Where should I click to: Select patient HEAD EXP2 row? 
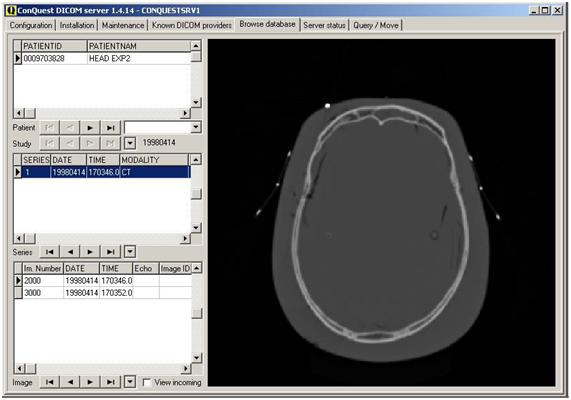(102, 58)
